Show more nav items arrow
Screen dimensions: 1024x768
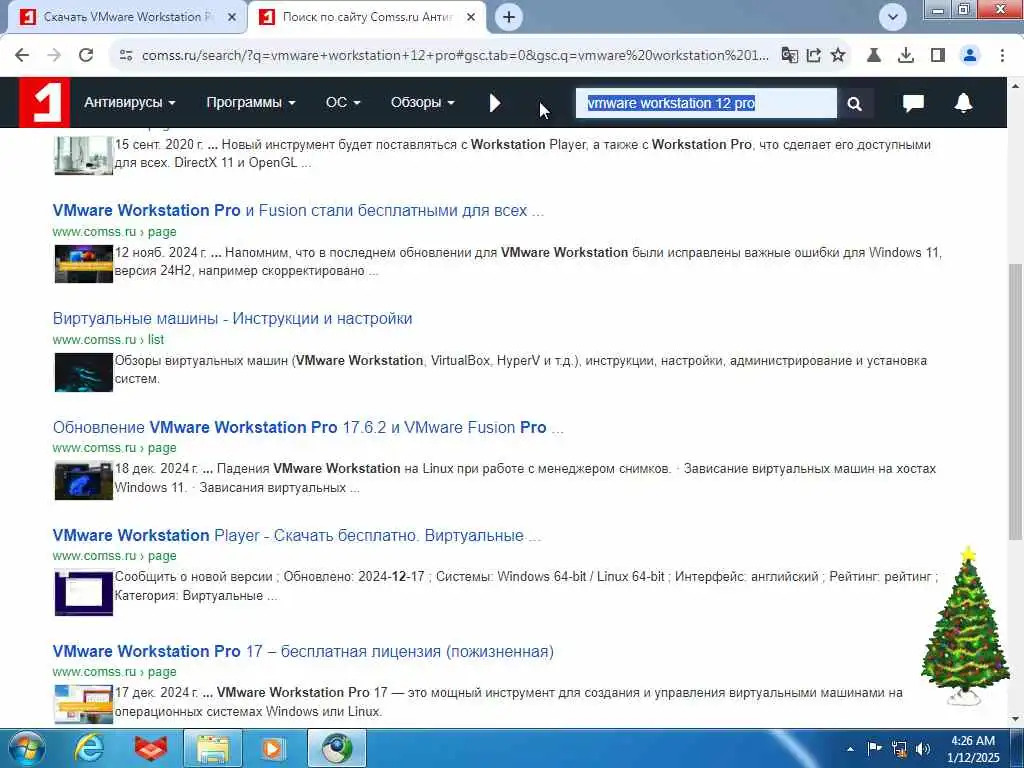click(495, 103)
